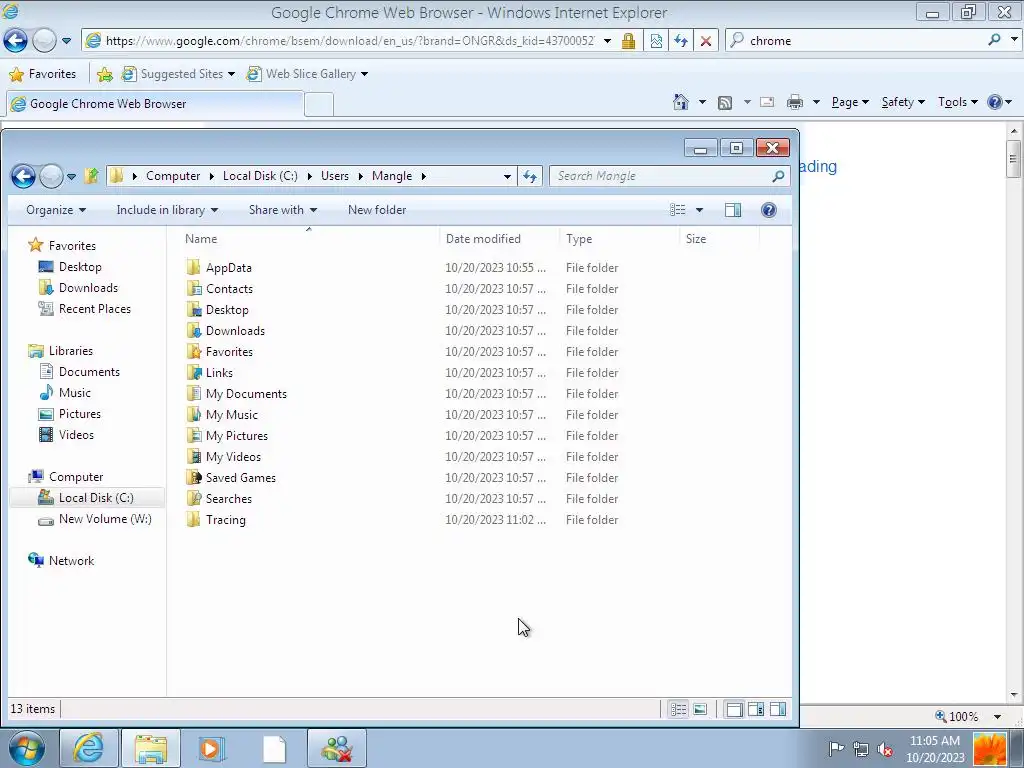Change view with Explorer view icon

point(678,210)
